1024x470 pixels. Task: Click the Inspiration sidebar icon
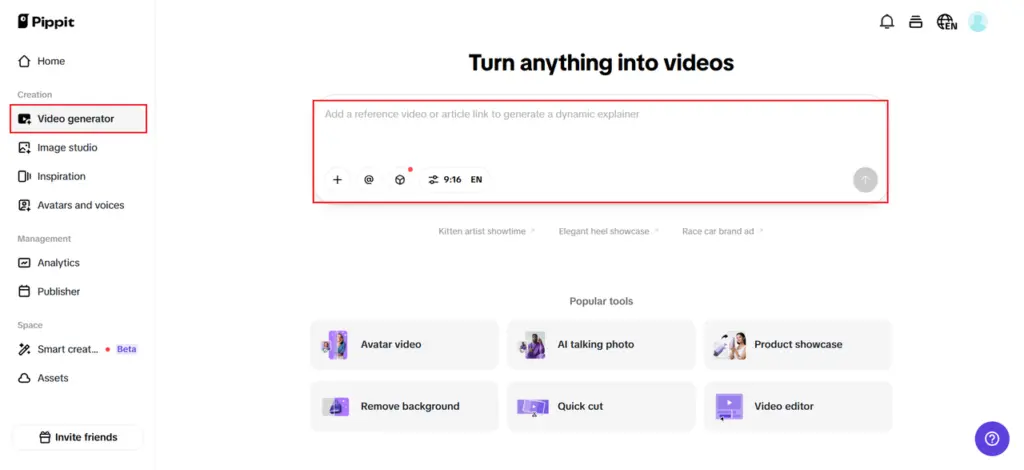(24, 176)
